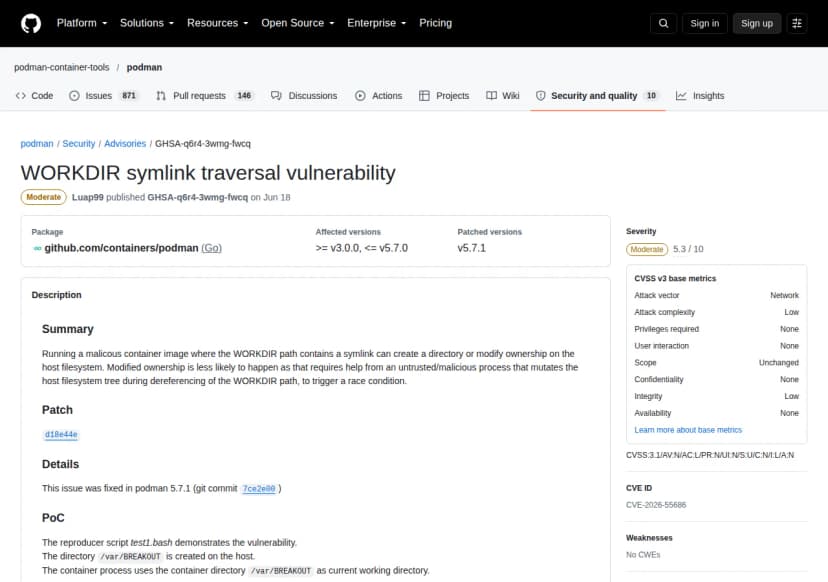The image size is (828, 582).
Task: Switch to the Insights tab
Action: tap(700, 96)
